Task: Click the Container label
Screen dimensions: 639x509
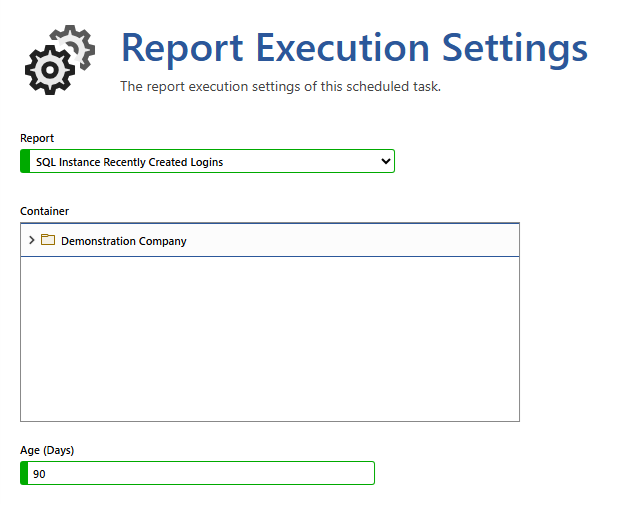Action: pyautogui.click(x=44, y=210)
